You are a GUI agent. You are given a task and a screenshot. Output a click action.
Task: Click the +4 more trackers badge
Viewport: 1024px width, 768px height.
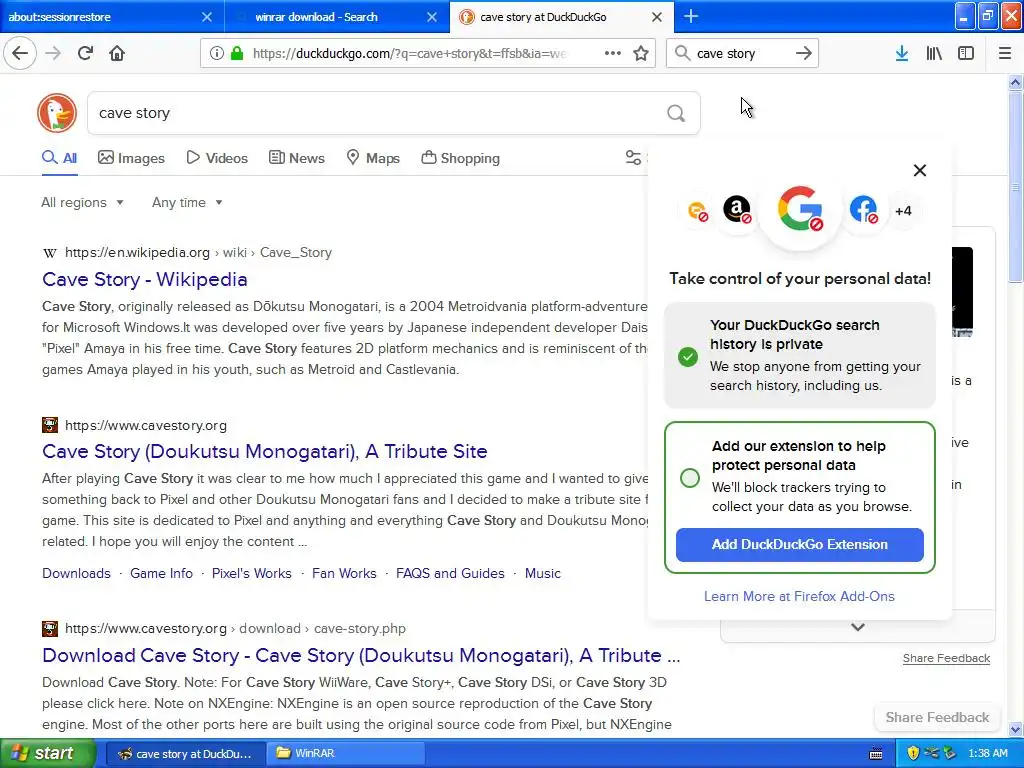[903, 210]
